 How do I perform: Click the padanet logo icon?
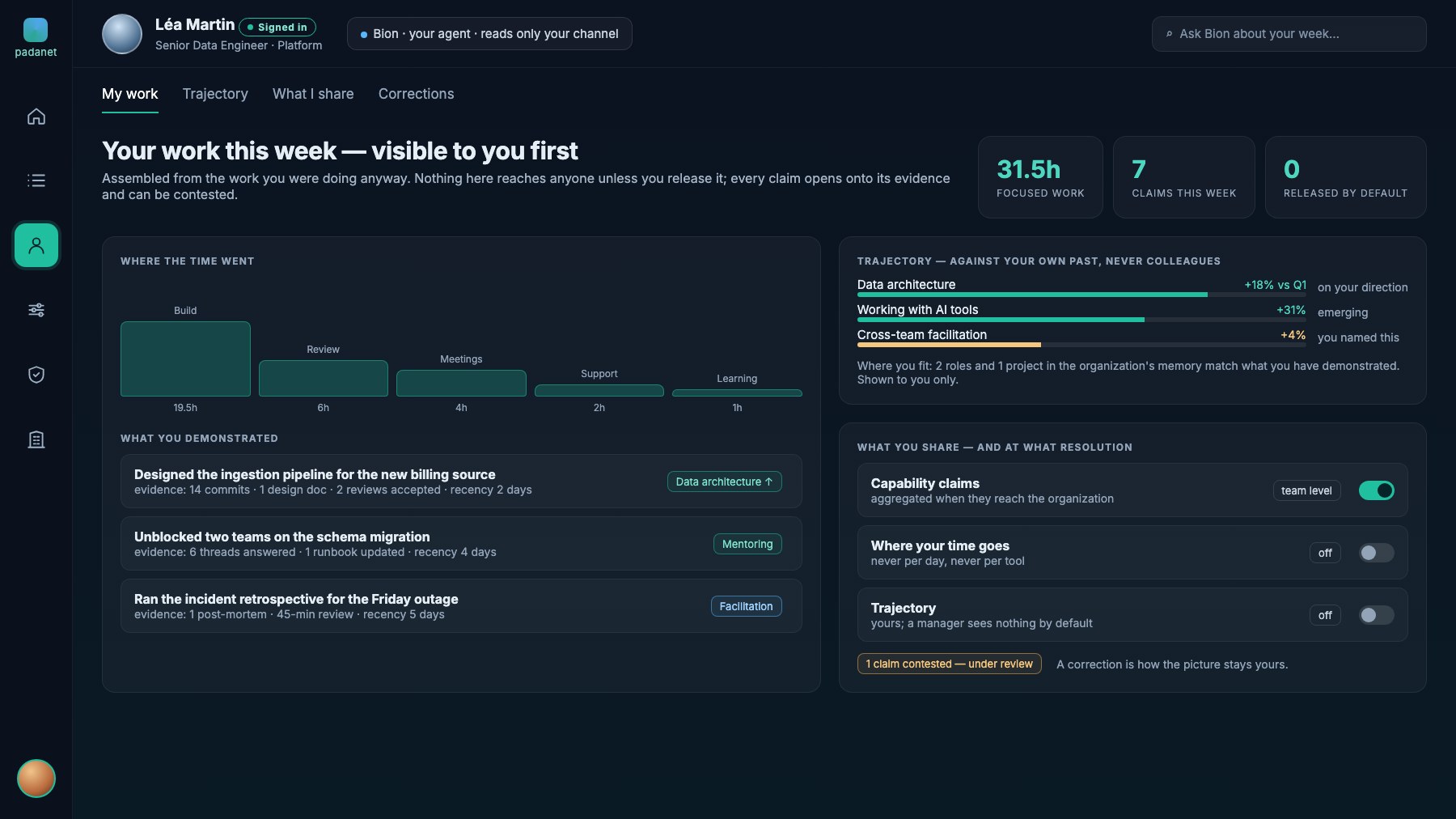(36, 30)
